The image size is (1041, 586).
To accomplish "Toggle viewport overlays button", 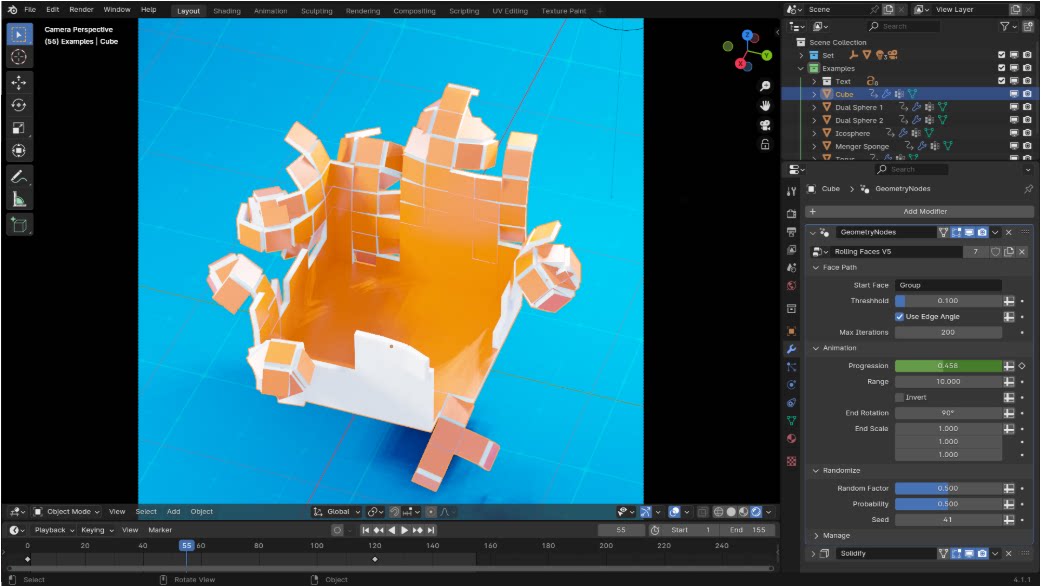I will click(x=675, y=512).
